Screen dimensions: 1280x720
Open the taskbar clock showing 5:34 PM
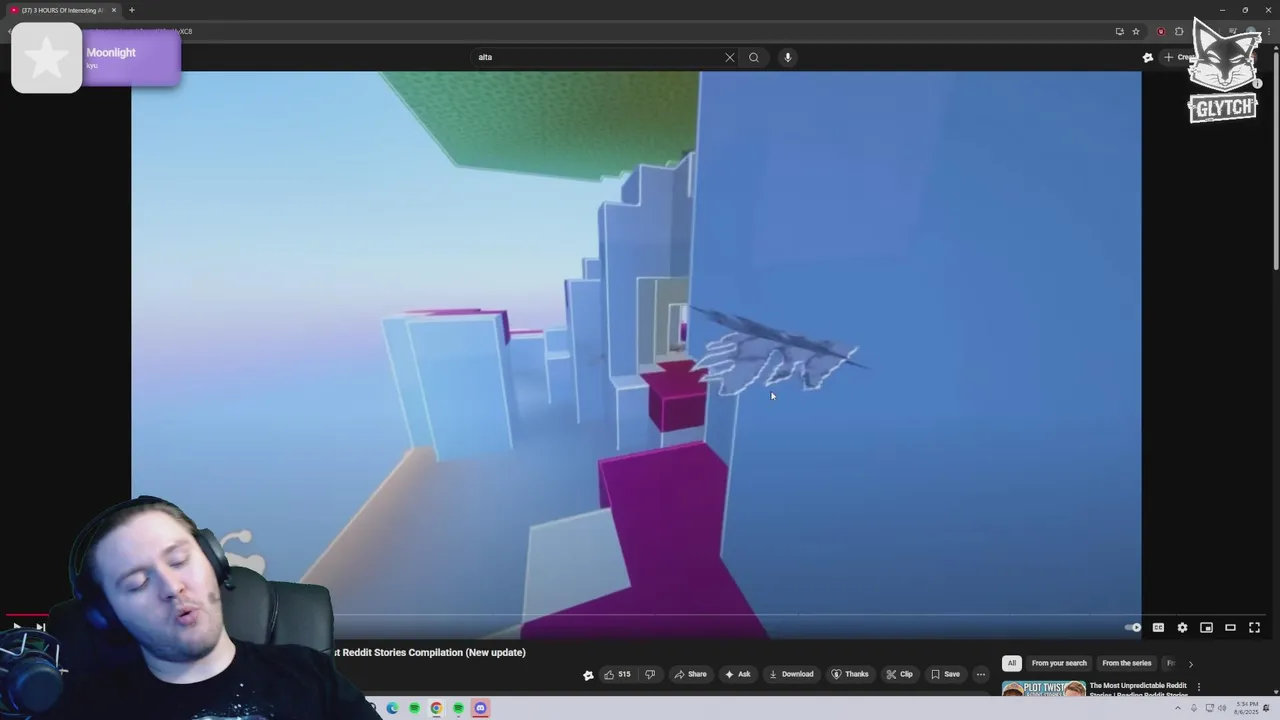click(x=1246, y=708)
